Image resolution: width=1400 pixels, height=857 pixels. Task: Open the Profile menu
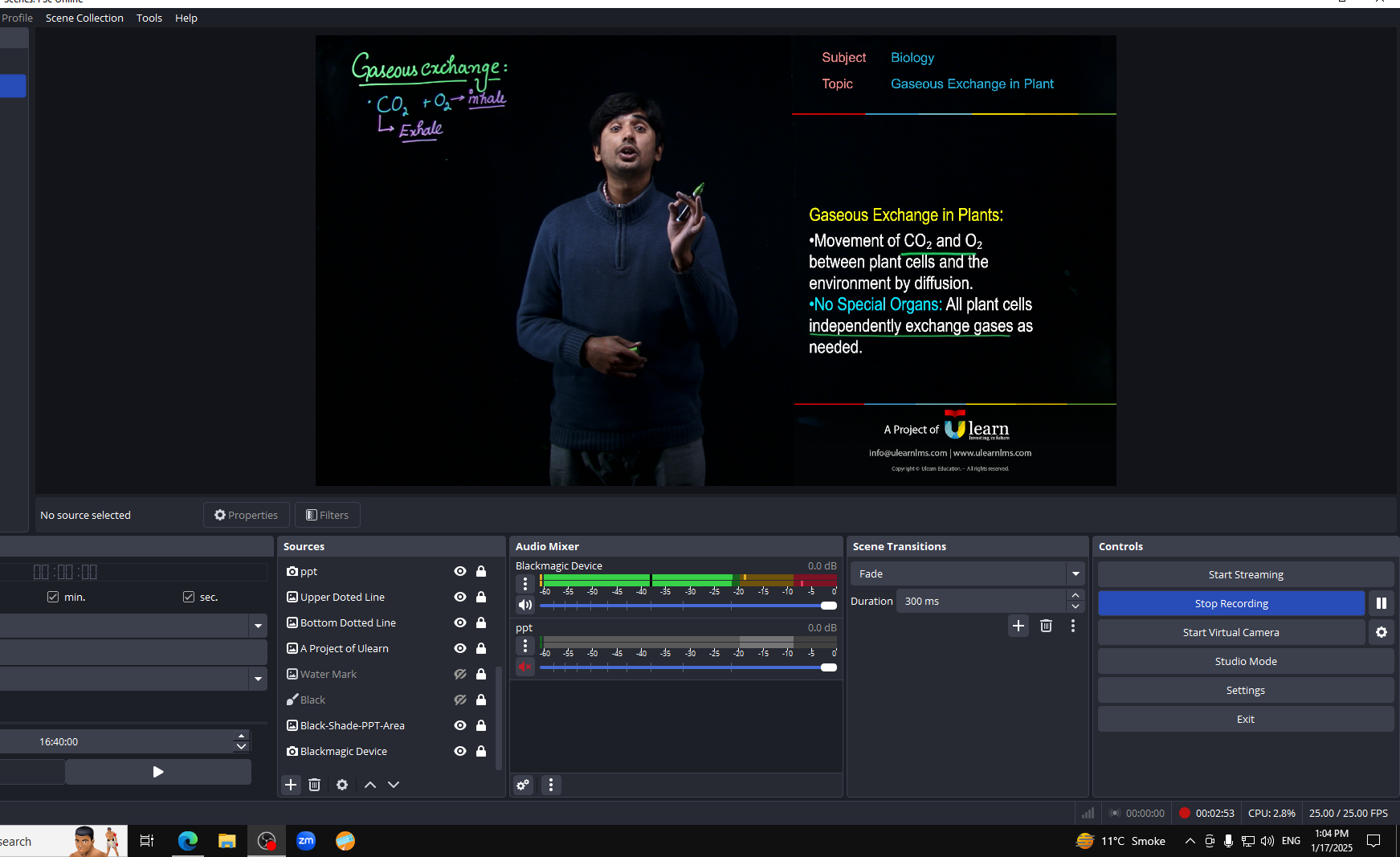17,18
